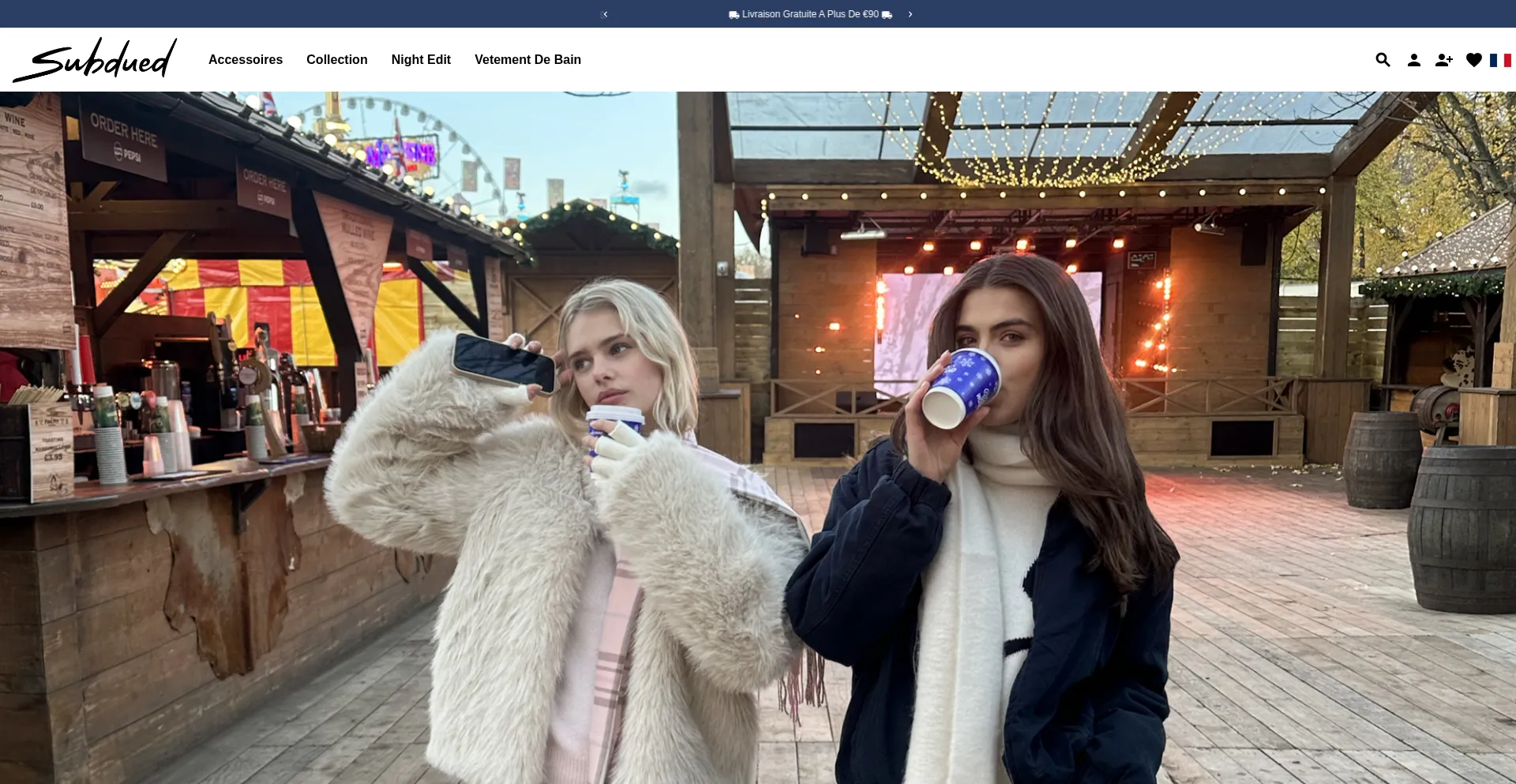
Task: Click the Subdued logo
Action: (95, 60)
